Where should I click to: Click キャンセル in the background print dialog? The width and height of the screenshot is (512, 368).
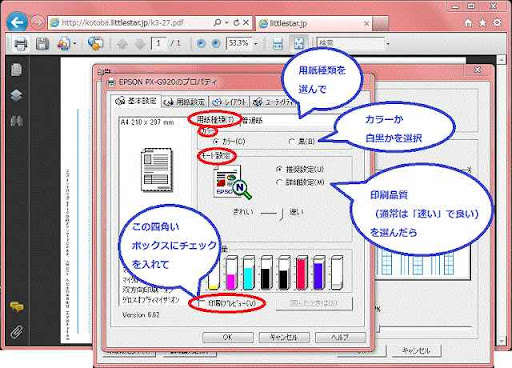416,350
